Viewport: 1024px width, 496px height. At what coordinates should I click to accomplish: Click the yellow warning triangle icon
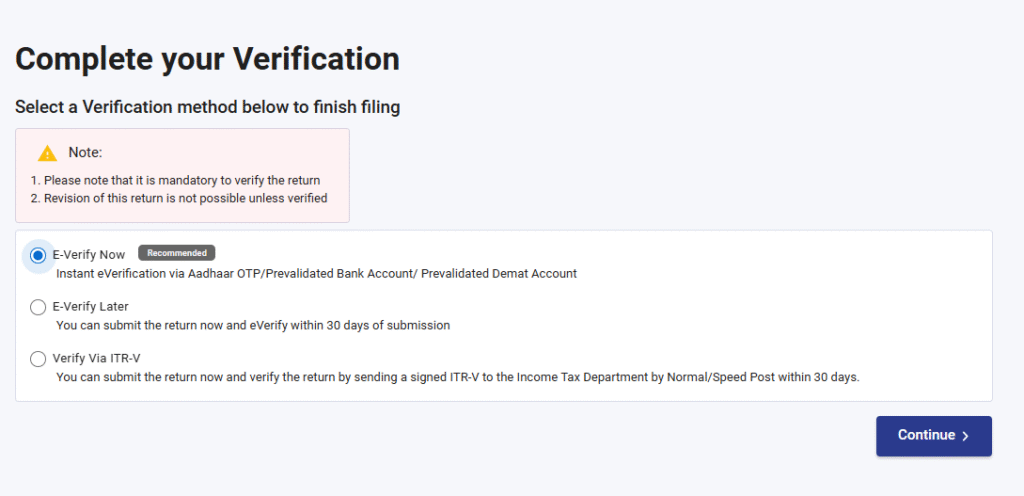click(x=47, y=154)
